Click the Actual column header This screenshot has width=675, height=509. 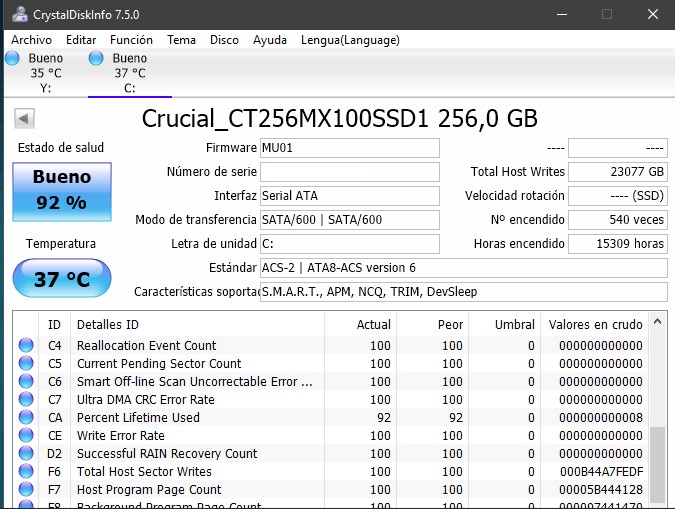point(360,325)
